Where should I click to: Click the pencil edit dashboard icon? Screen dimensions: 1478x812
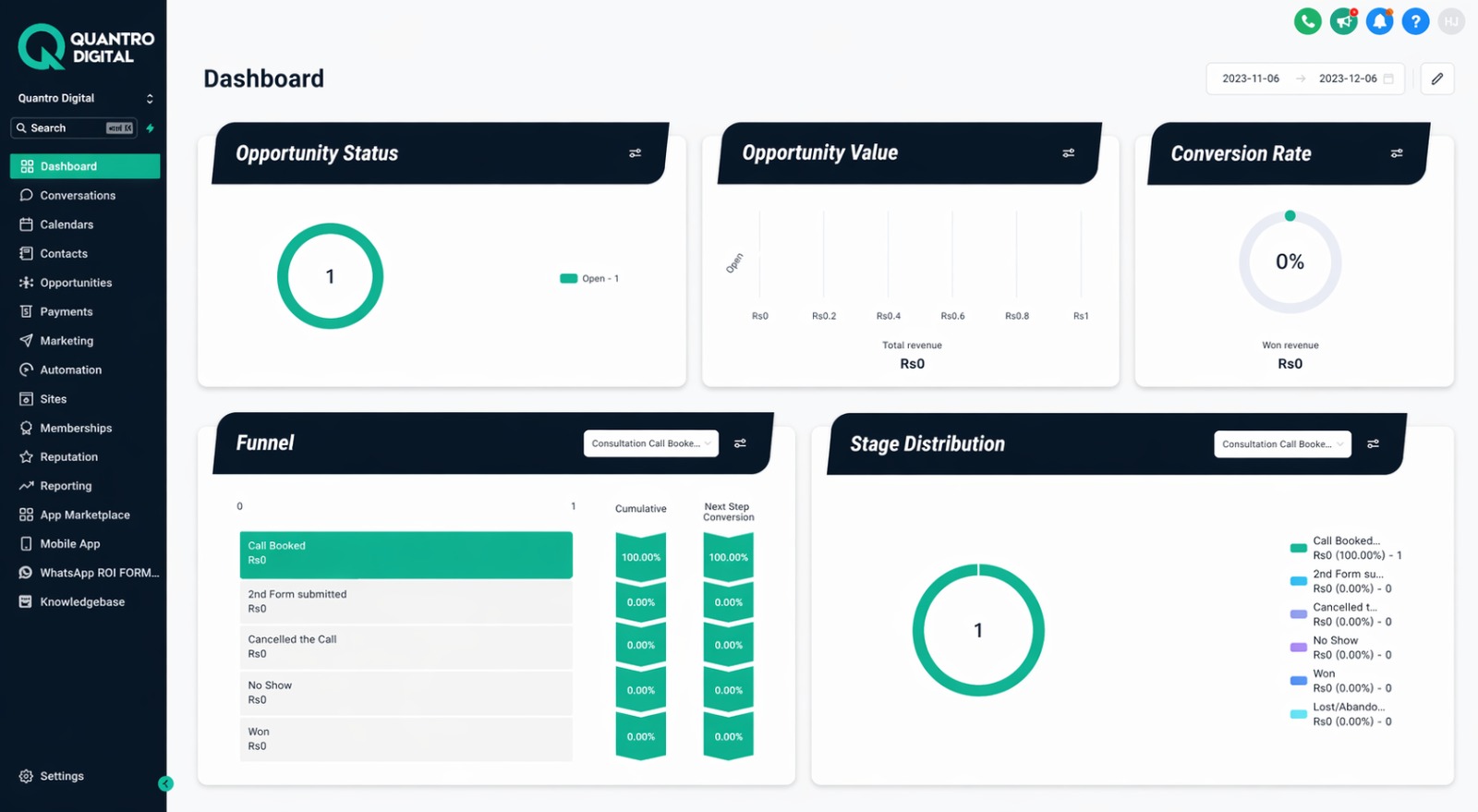pos(1437,79)
